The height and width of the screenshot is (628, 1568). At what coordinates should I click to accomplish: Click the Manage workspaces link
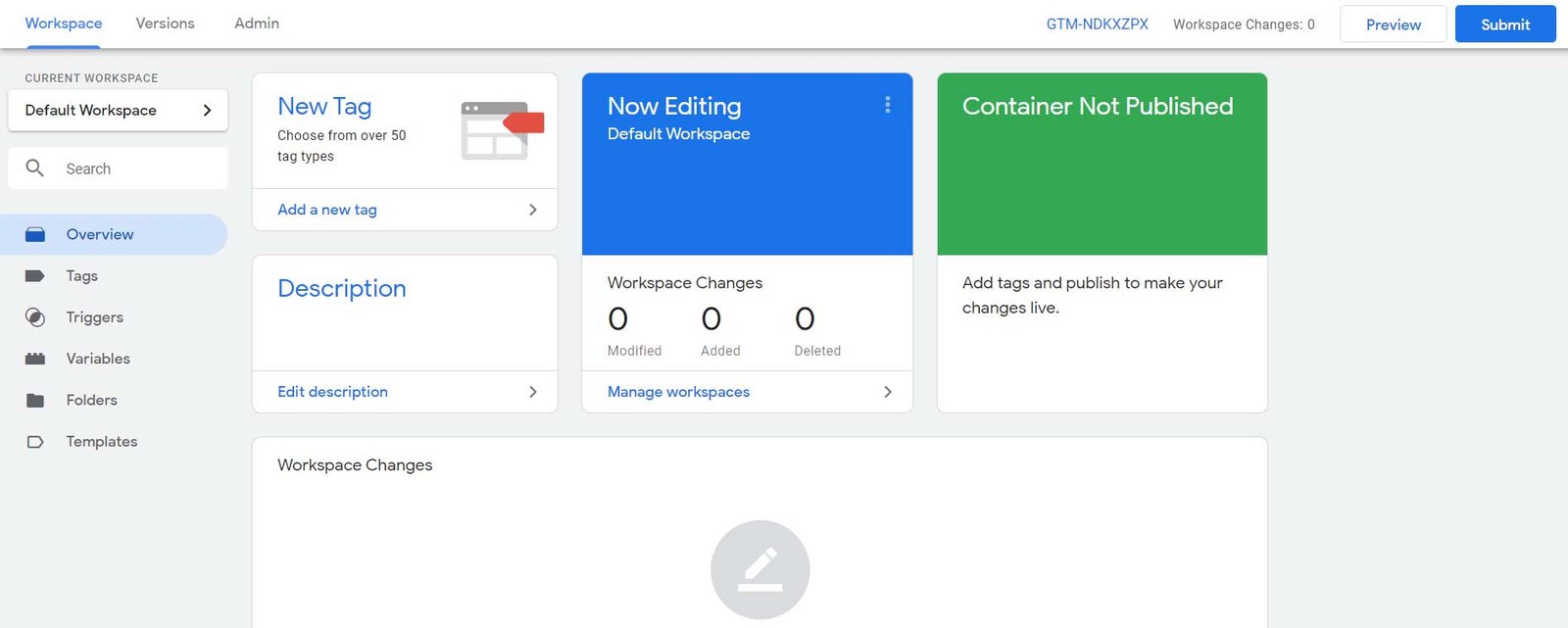(678, 392)
